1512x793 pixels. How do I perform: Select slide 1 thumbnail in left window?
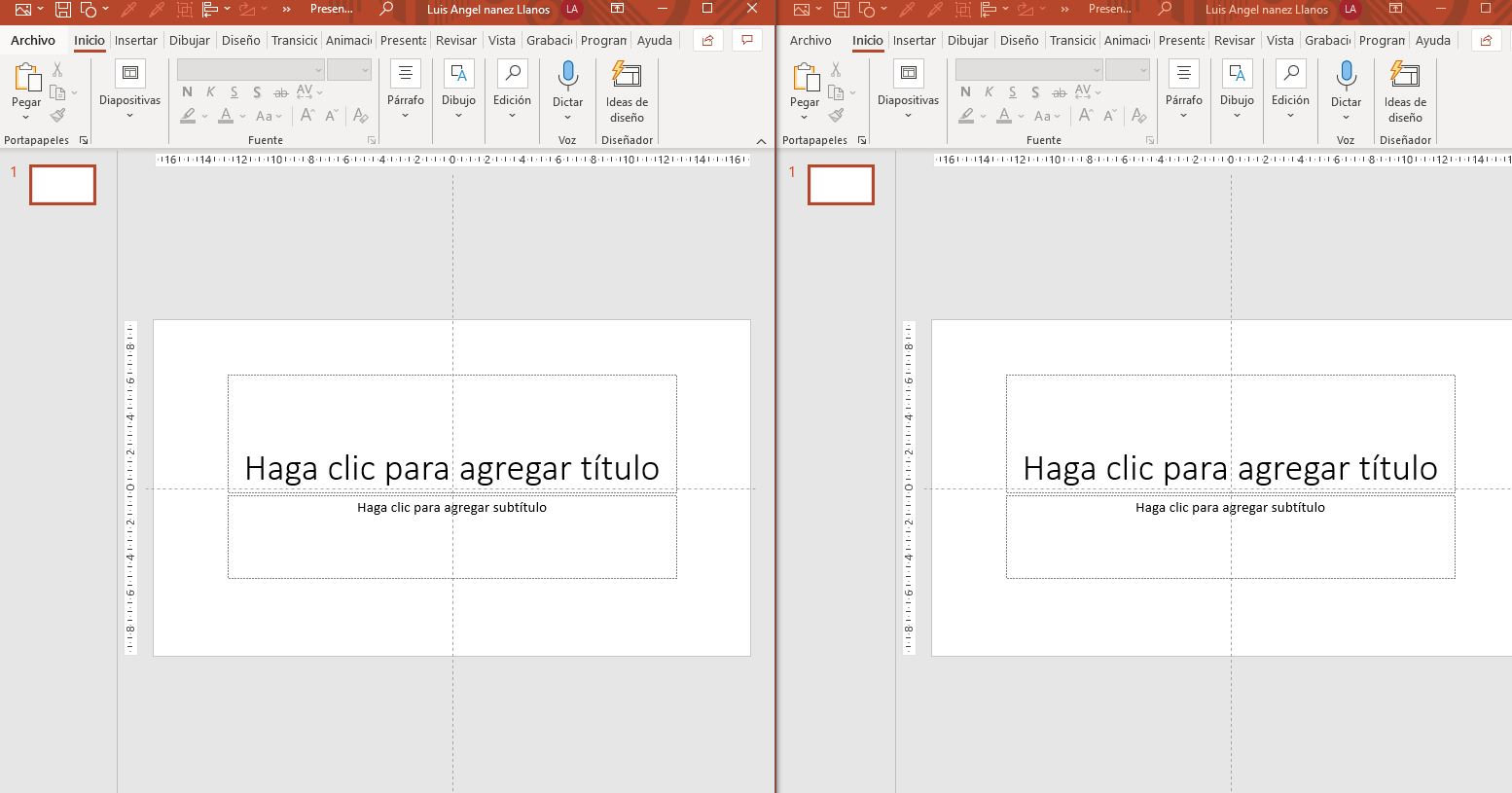63,185
